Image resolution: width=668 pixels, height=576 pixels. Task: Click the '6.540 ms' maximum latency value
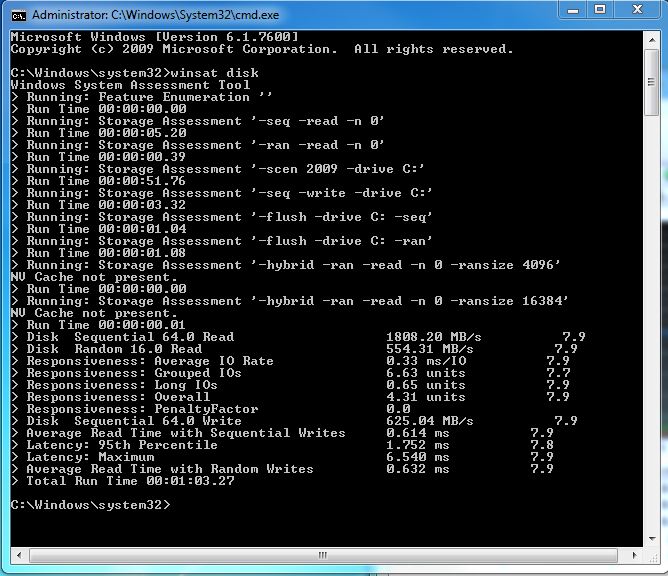418,457
